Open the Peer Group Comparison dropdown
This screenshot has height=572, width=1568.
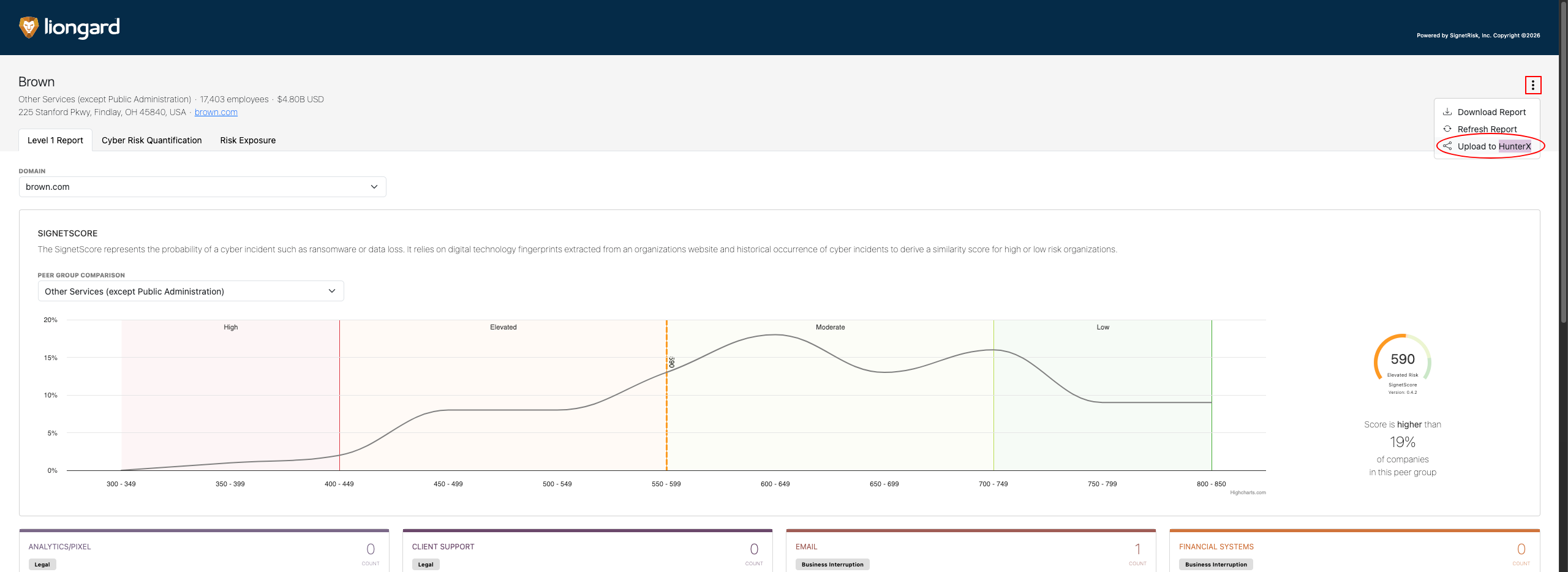(190, 292)
